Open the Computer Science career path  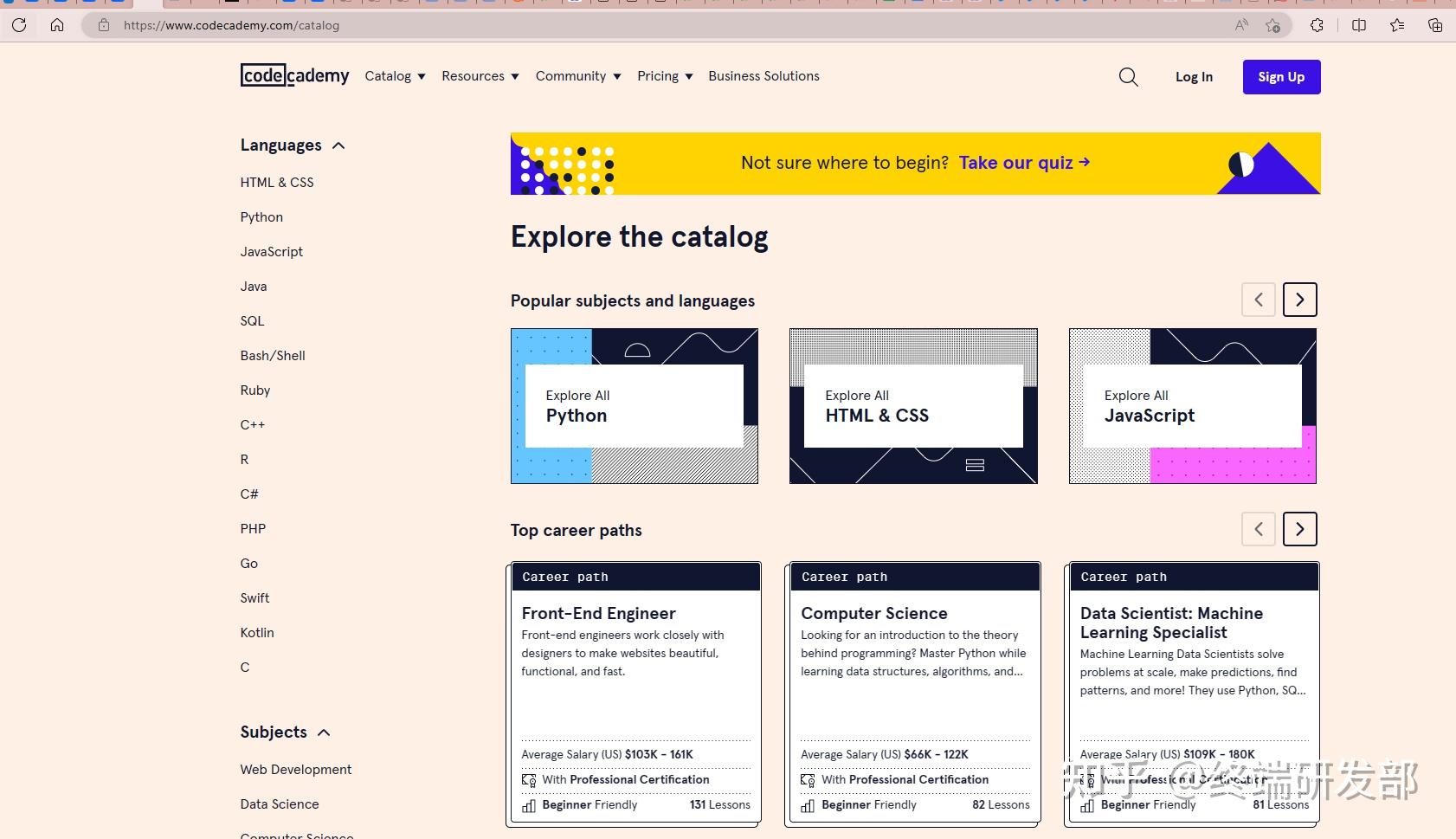click(913, 694)
